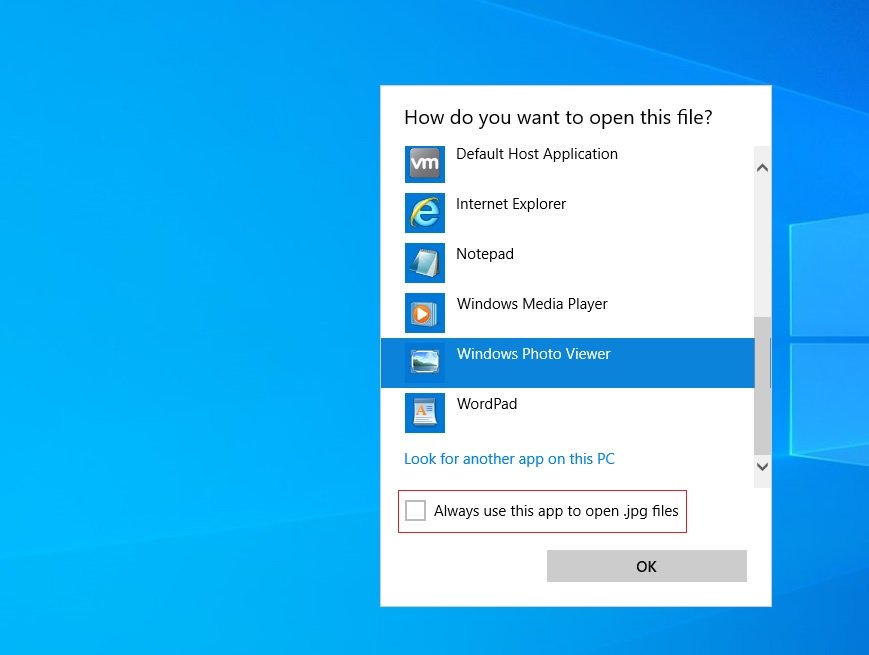Viewport: 869px width, 655px height.
Task: Enable 'Always use this app to open .jpg files'
Action: pos(416,510)
